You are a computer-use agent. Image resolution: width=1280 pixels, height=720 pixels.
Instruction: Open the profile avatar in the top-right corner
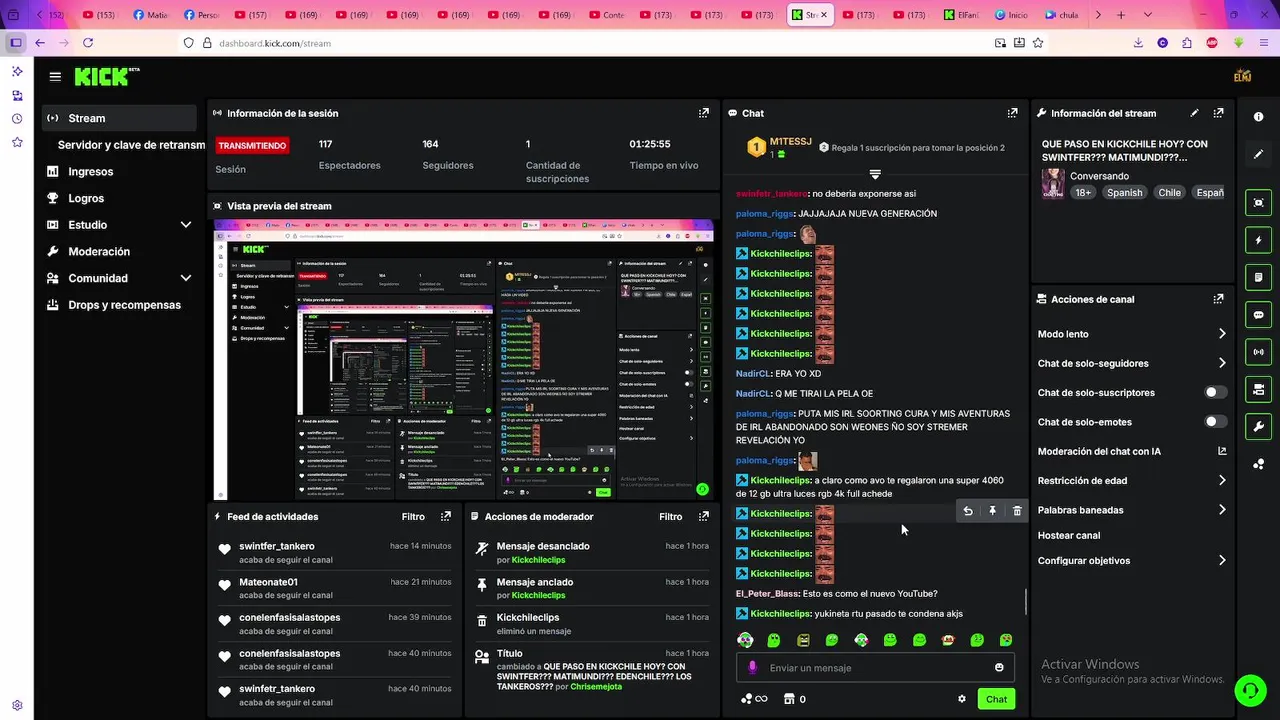coord(1243,76)
